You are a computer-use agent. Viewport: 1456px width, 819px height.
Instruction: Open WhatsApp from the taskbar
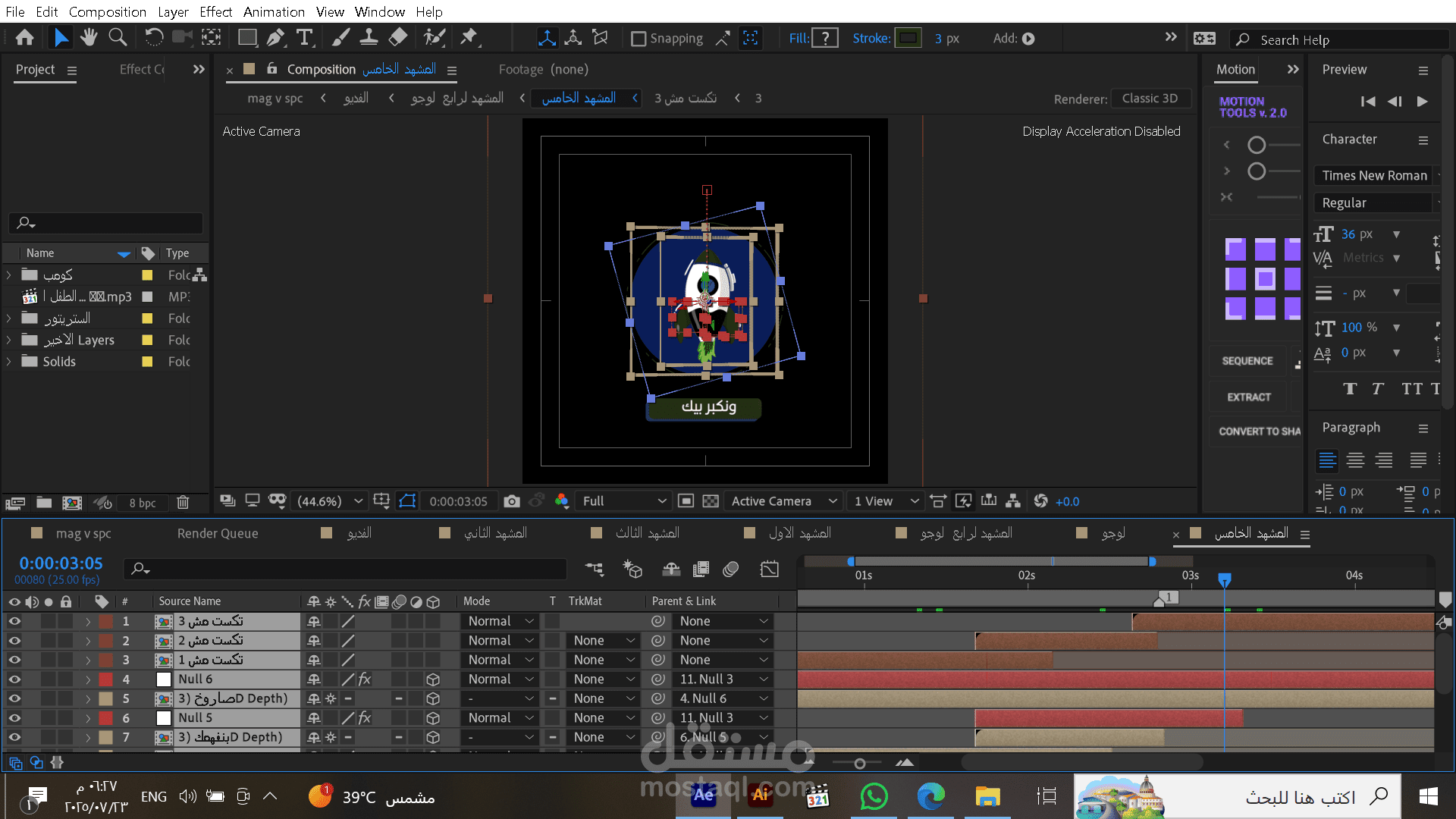pos(874,796)
